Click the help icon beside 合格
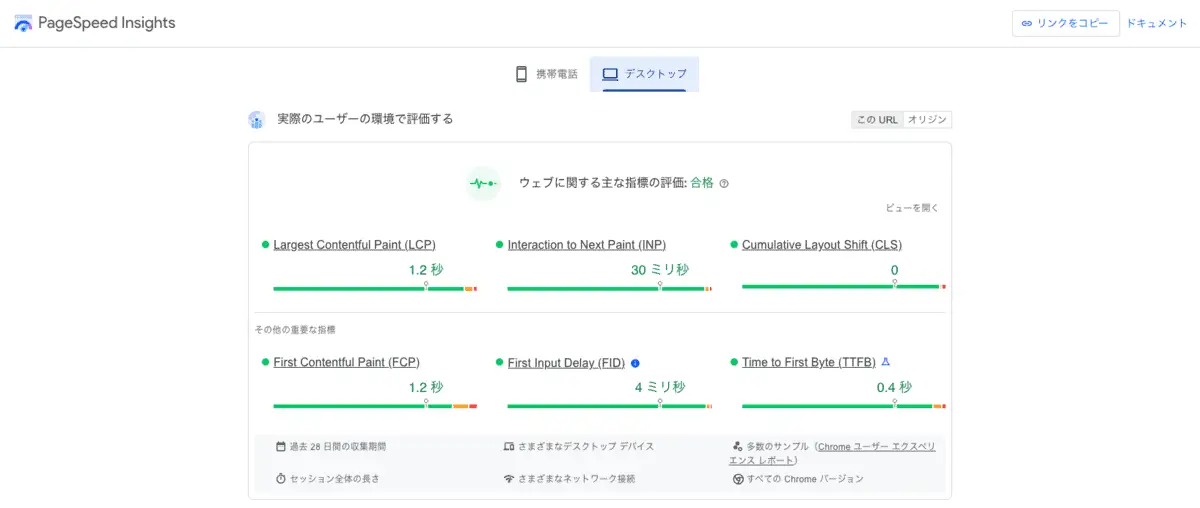The image size is (1200, 508). click(x=724, y=184)
